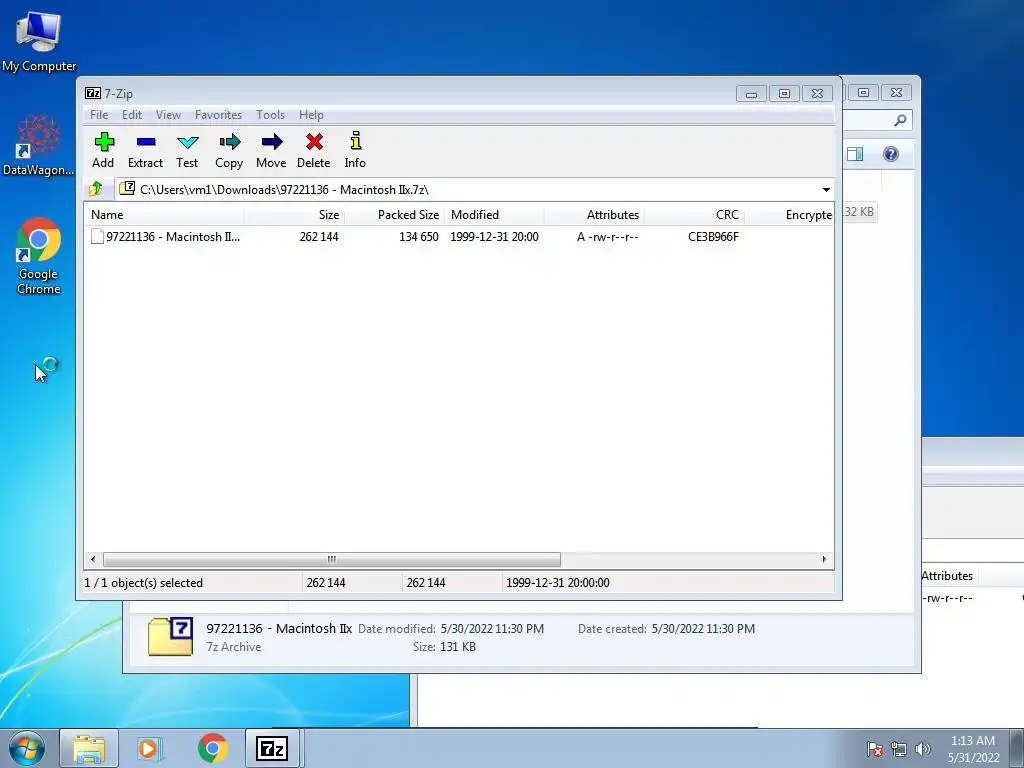Open the Favorites menu
The width and height of the screenshot is (1024, 768).
click(218, 115)
